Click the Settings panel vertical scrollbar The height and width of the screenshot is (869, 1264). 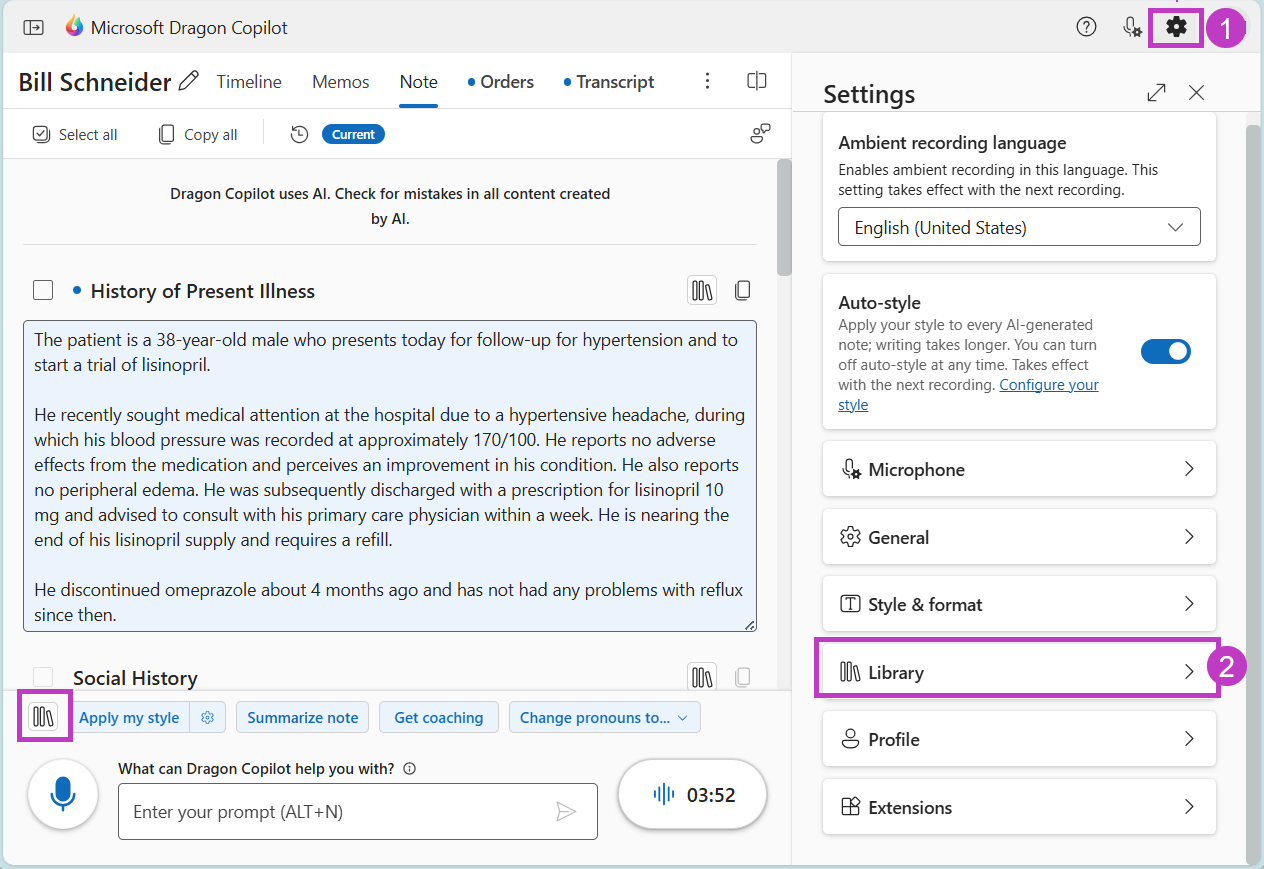click(1253, 494)
